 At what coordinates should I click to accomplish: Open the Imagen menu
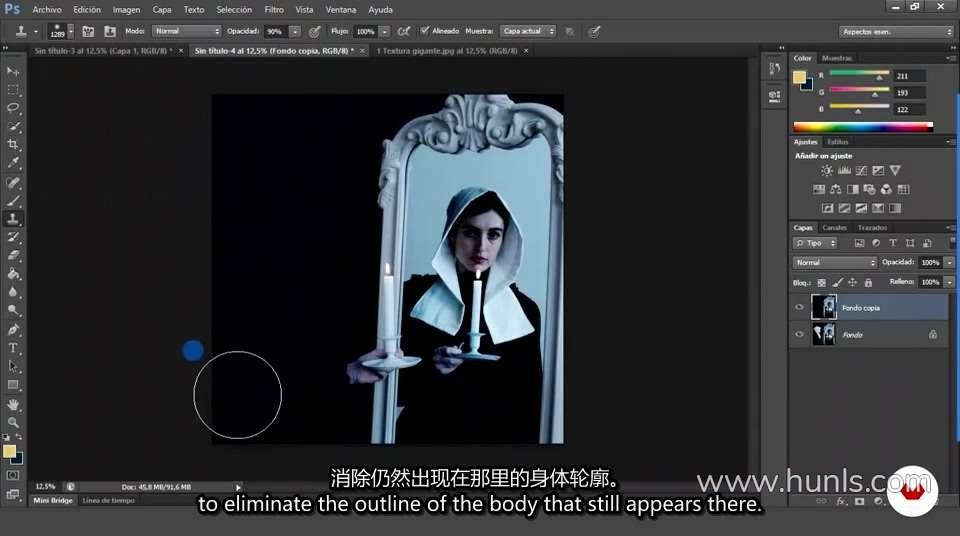click(x=126, y=10)
